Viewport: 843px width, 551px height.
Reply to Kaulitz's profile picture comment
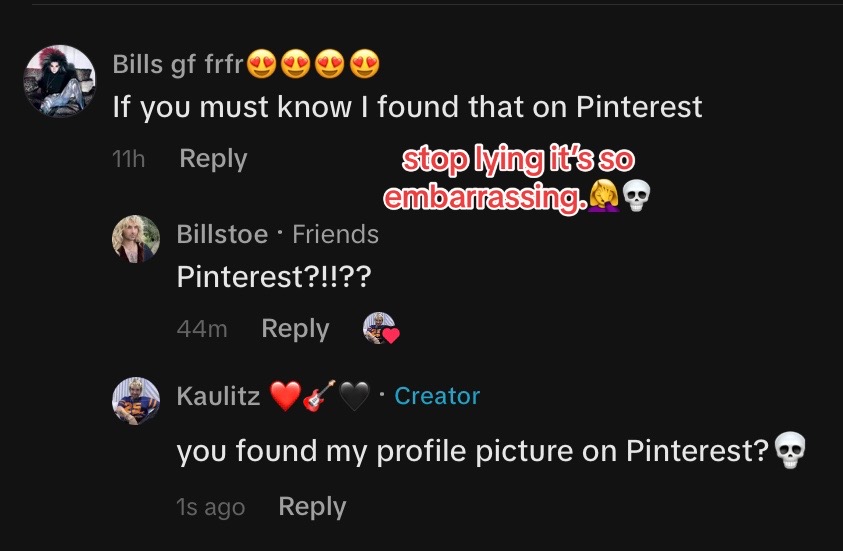click(312, 506)
